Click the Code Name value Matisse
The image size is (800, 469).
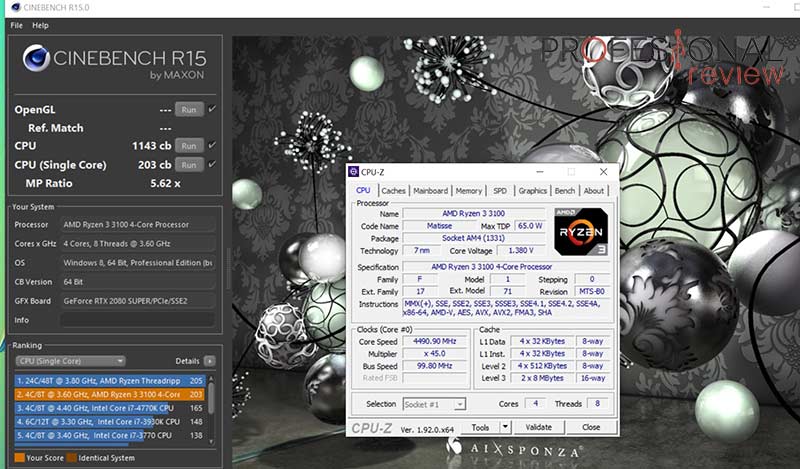(439, 226)
